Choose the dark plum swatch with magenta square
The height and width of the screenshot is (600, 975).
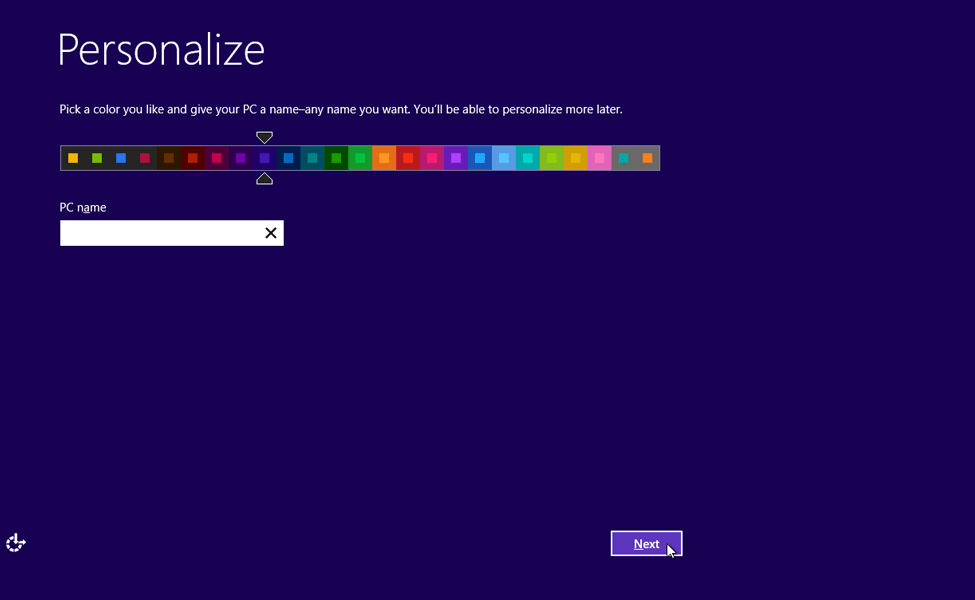(x=216, y=158)
